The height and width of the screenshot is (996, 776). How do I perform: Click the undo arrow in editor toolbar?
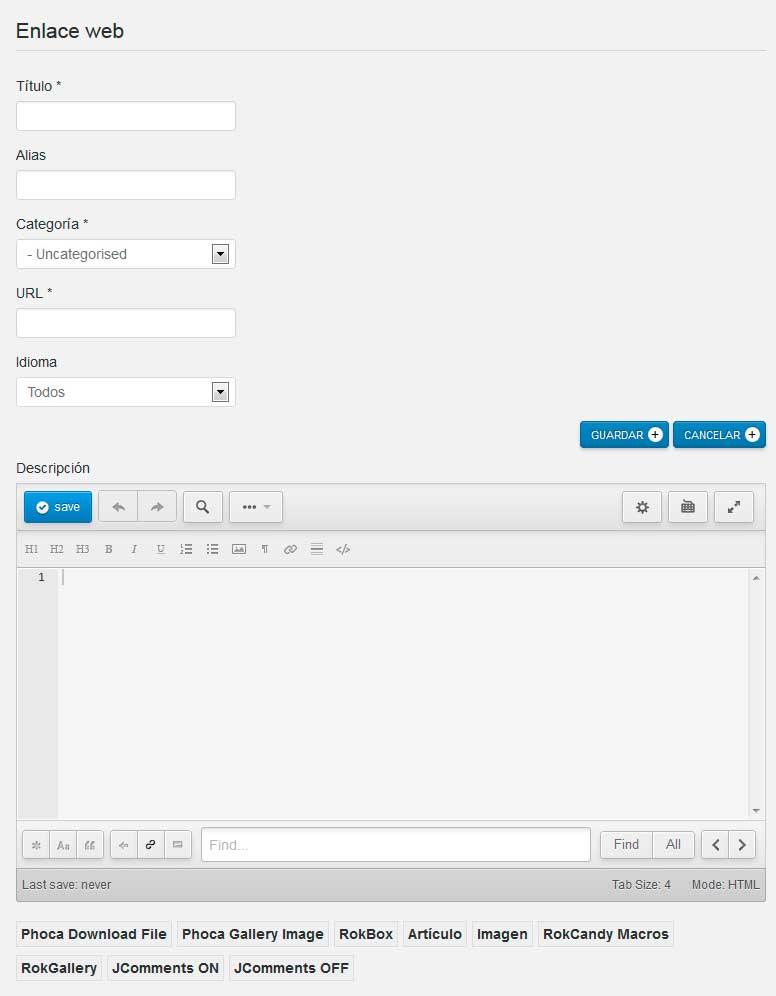pos(118,507)
